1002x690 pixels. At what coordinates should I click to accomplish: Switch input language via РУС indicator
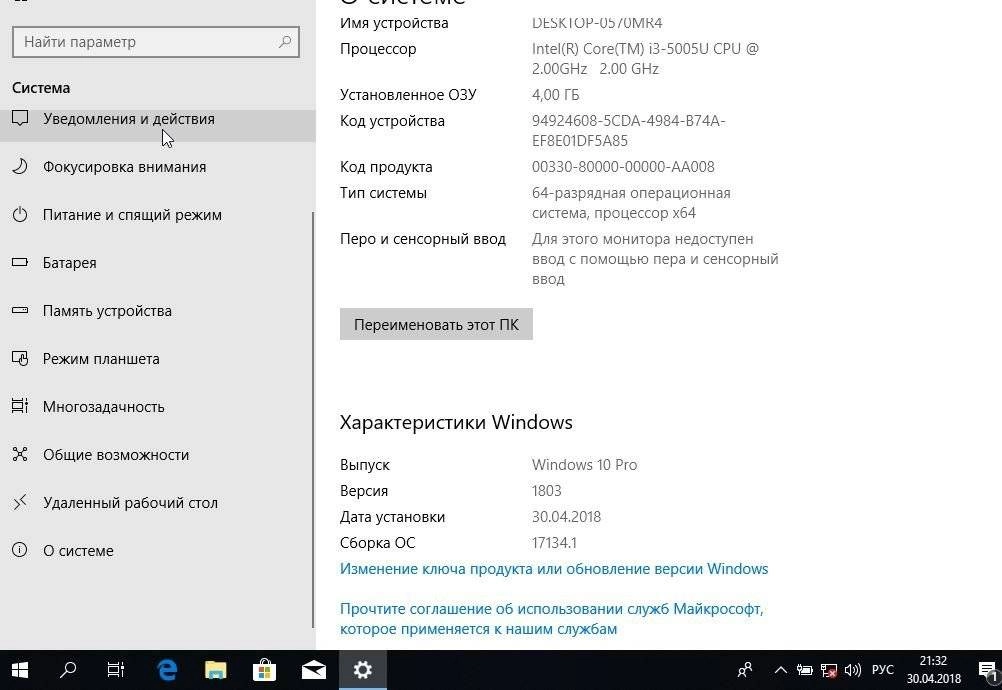click(883, 670)
